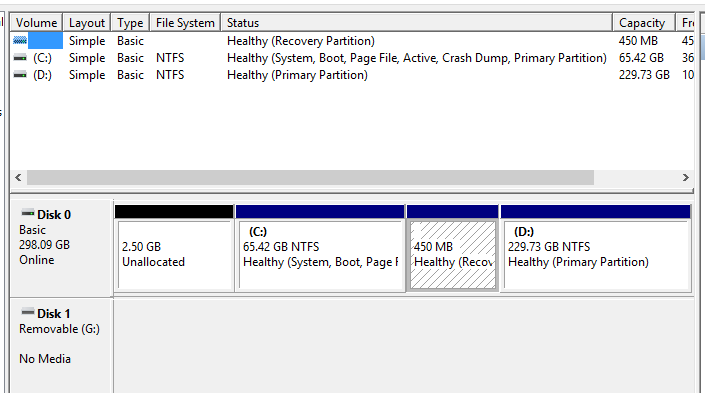The image size is (705, 393).
Task: Click the Status column header
Action: (417, 22)
